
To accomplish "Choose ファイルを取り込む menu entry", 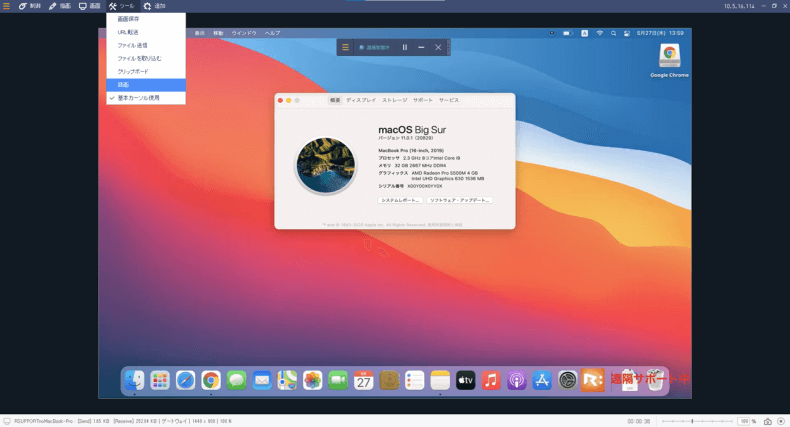I will click(x=146, y=58).
